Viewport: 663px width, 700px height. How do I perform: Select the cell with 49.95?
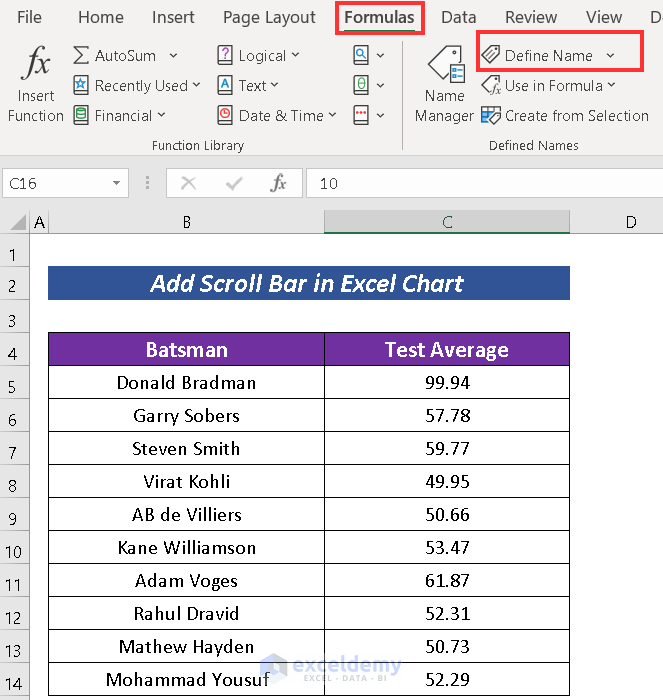coord(447,482)
